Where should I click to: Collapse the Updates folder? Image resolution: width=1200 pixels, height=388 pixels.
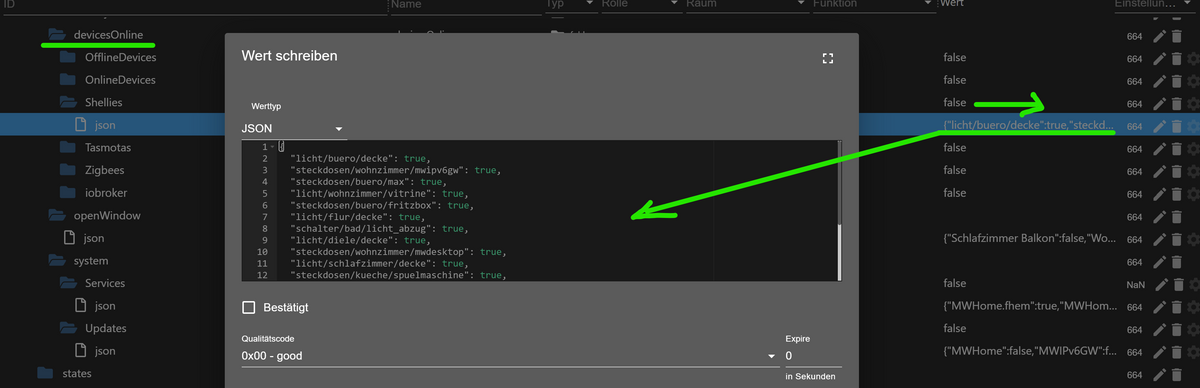pyautogui.click(x=68, y=329)
